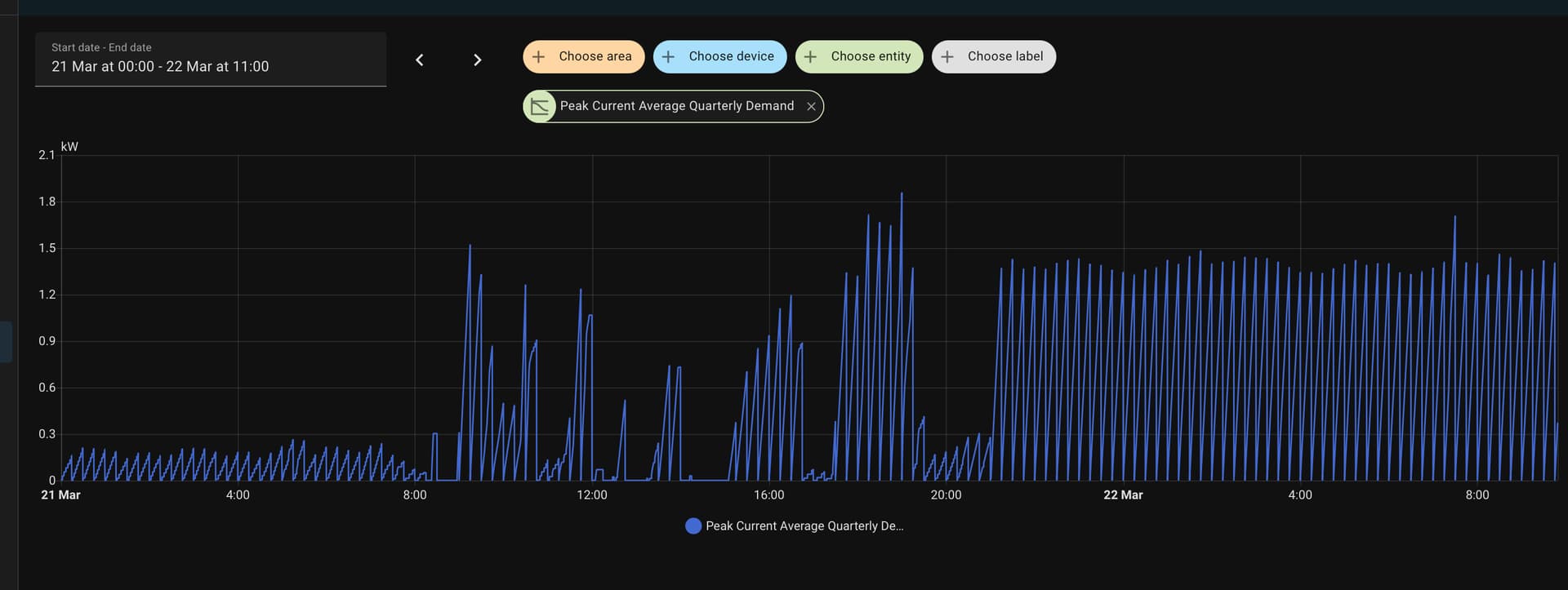Click the 1.2 y-axis tick label
The height and width of the screenshot is (590, 1568).
point(47,295)
